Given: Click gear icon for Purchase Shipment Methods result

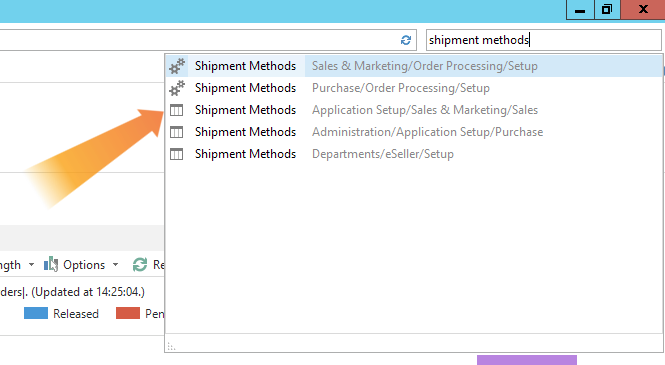Looking at the screenshot, I should 177,88.
